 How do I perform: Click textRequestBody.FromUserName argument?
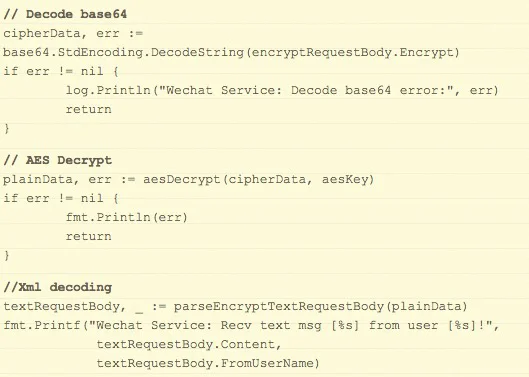[x=205, y=363]
